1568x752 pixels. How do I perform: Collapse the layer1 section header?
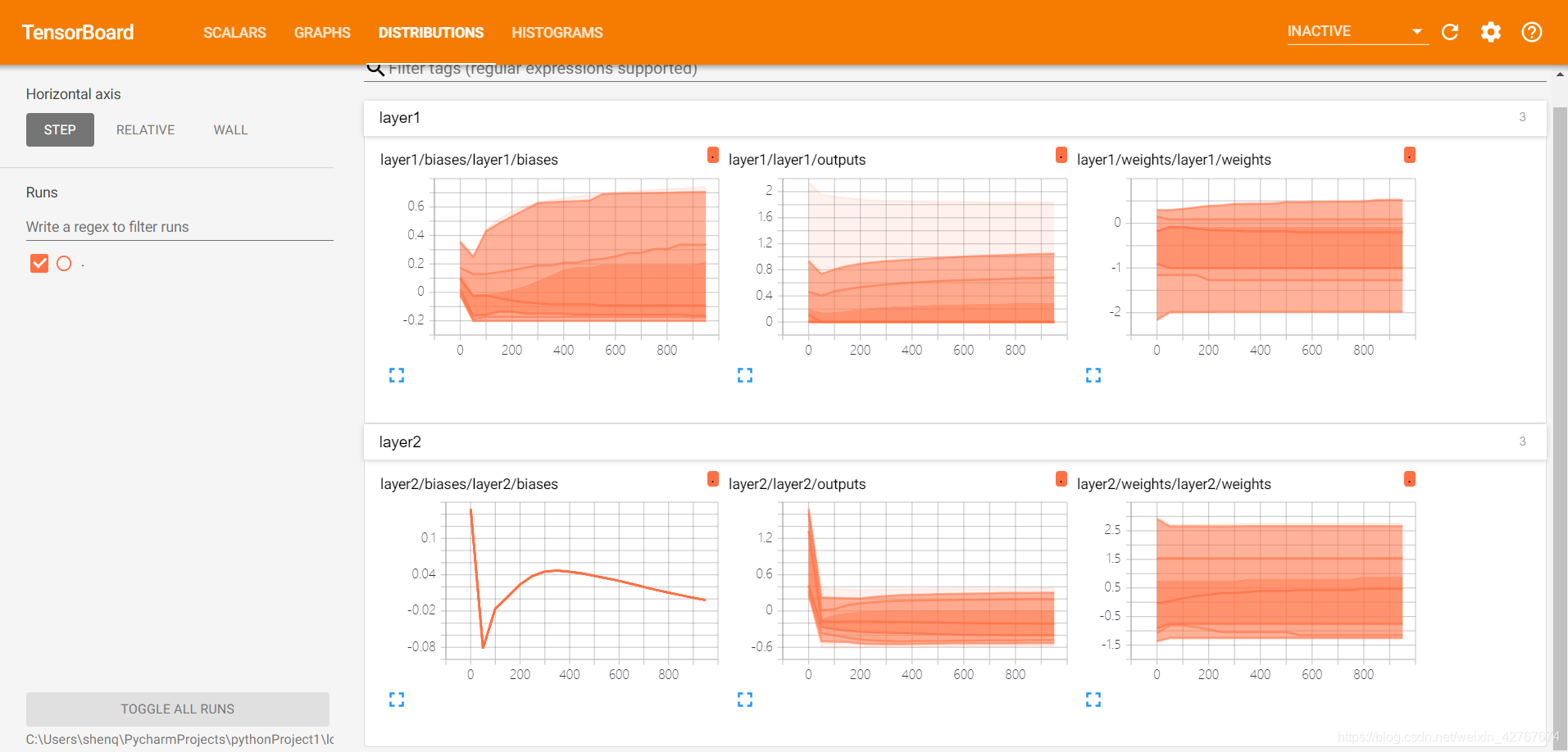955,118
